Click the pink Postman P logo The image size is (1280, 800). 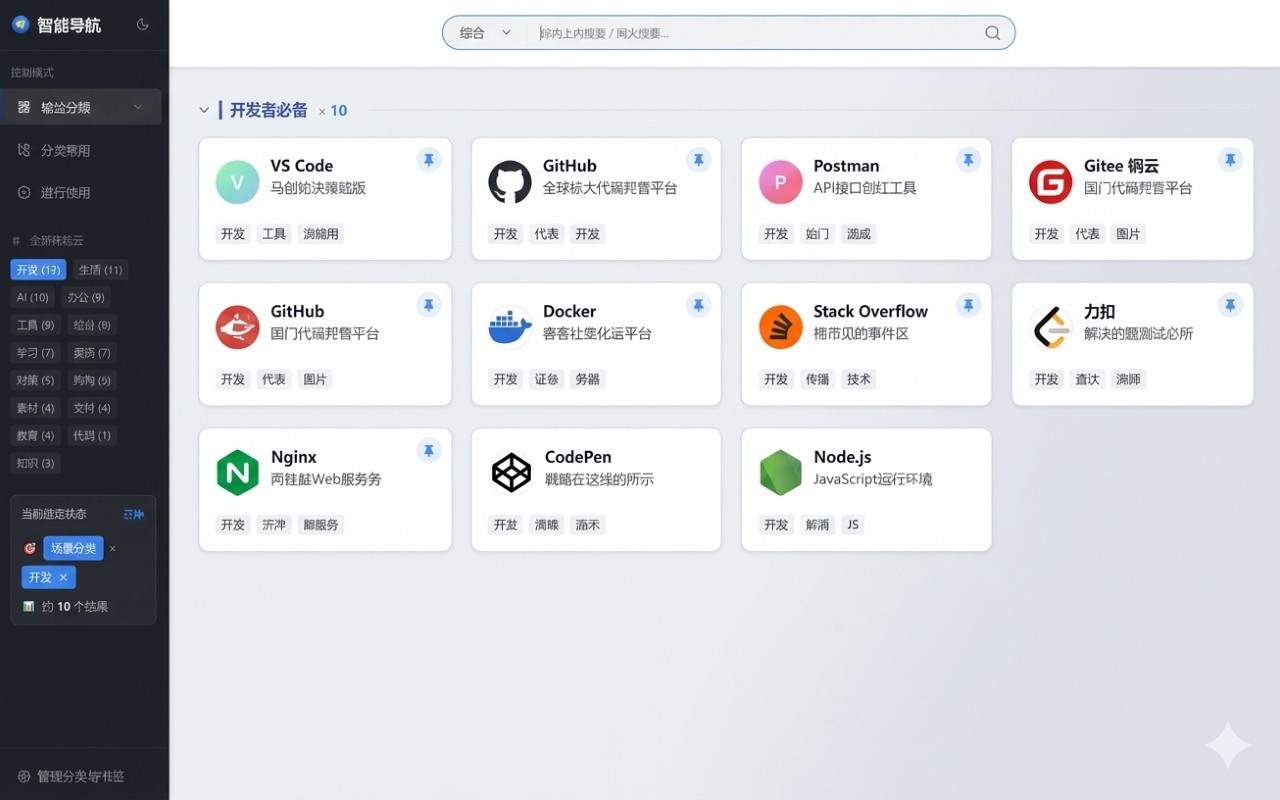pos(780,182)
